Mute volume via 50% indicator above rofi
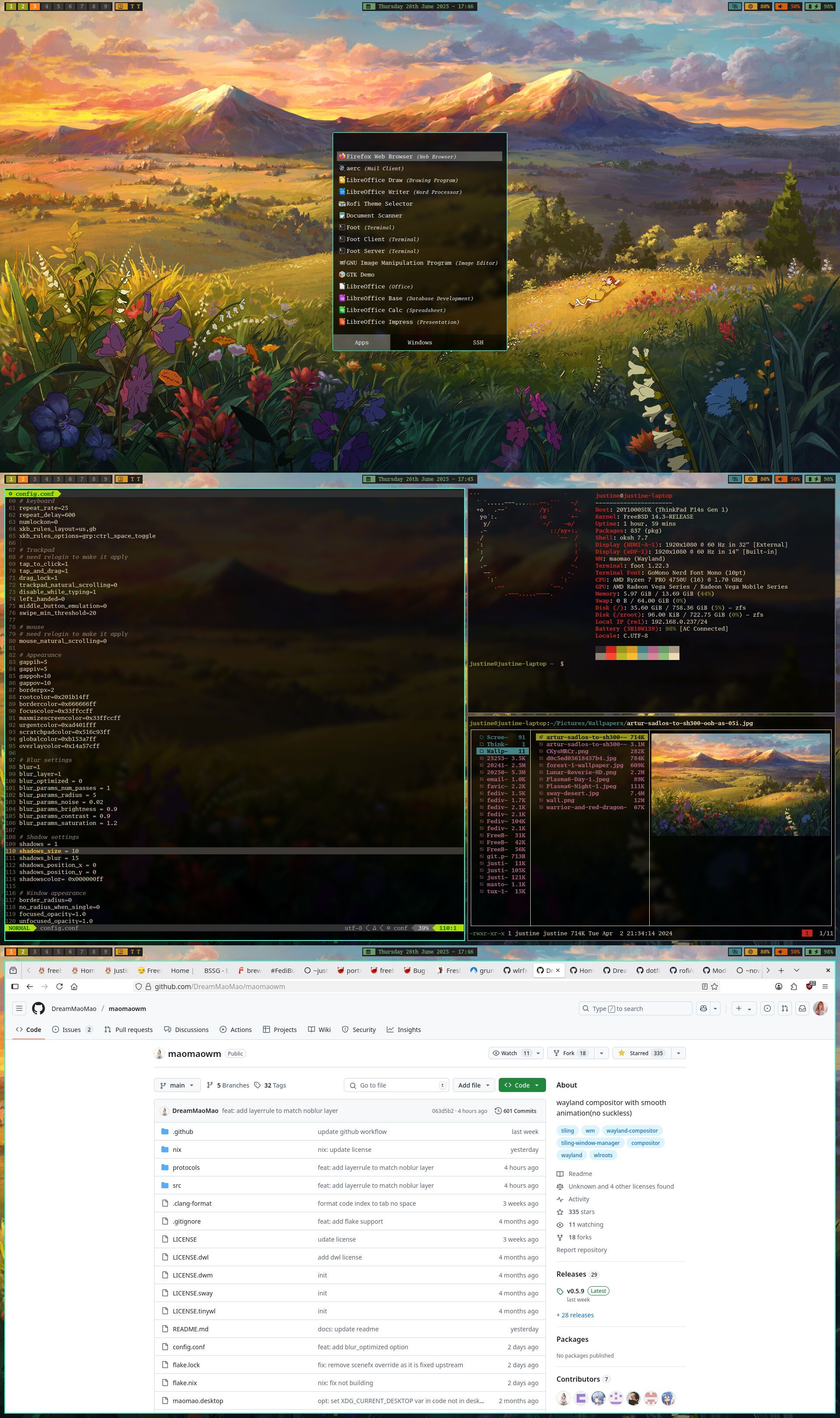 [788, 6]
